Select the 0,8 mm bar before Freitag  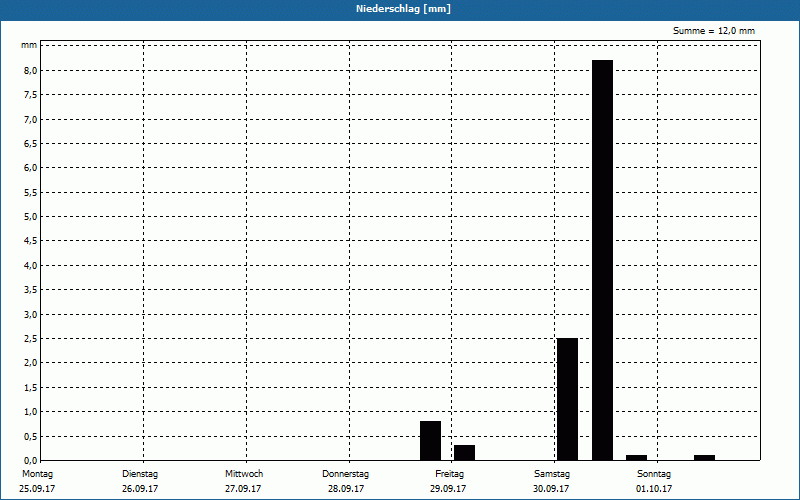(x=430, y=441)
